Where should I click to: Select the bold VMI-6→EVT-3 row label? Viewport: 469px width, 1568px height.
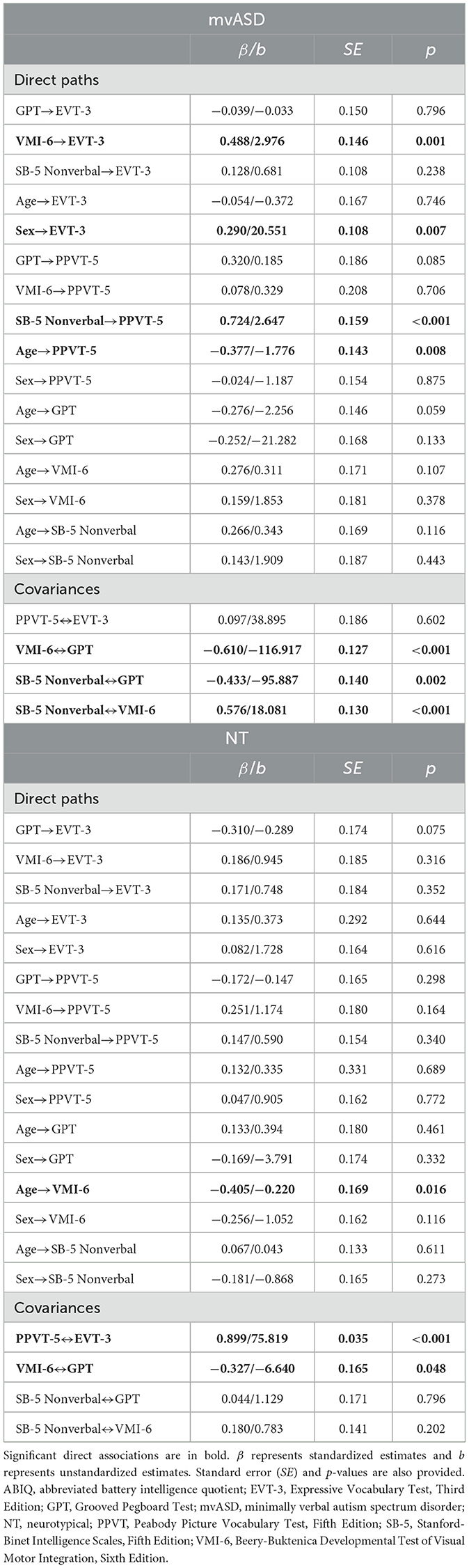click(60, 141)
